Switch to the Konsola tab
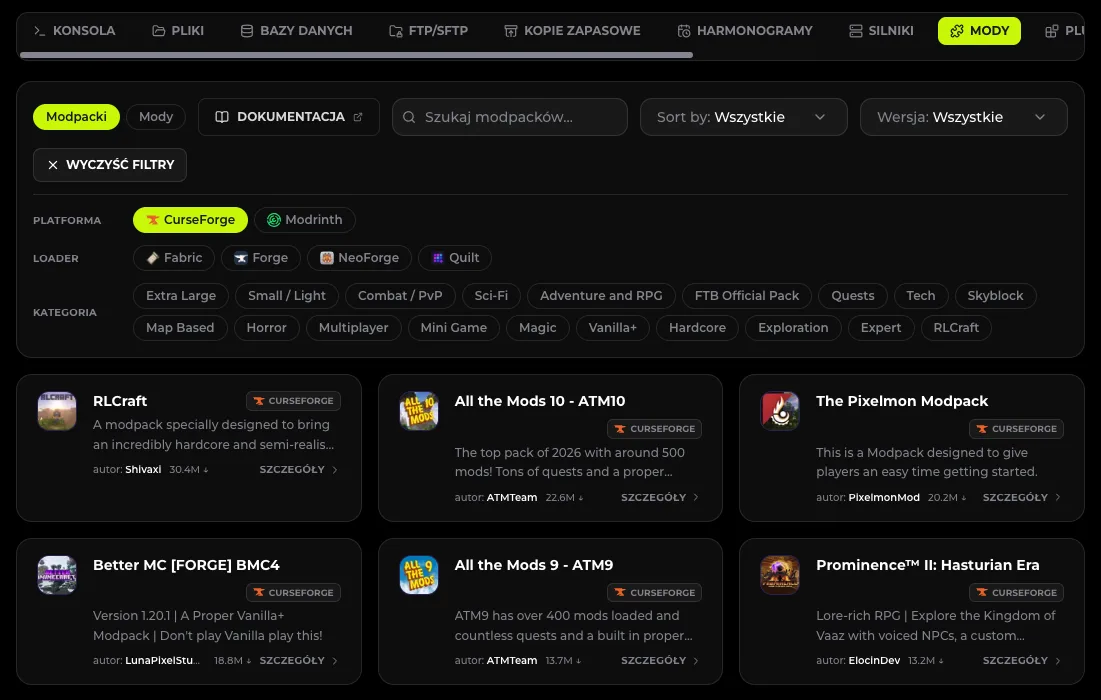The image size is (1101, 700). click(74, 31)
